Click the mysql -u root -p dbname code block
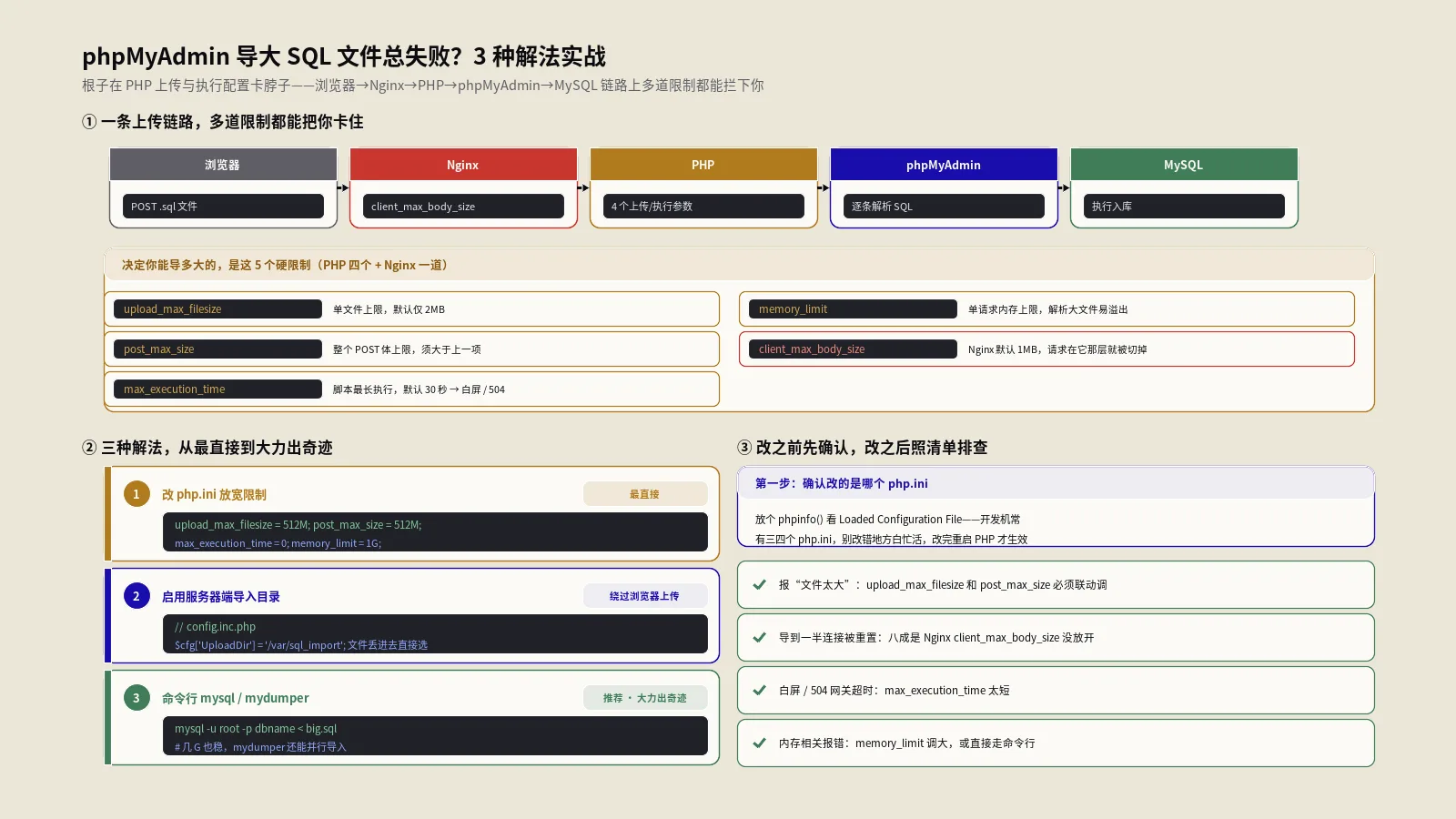1456x819 pixels. point(436,736)
